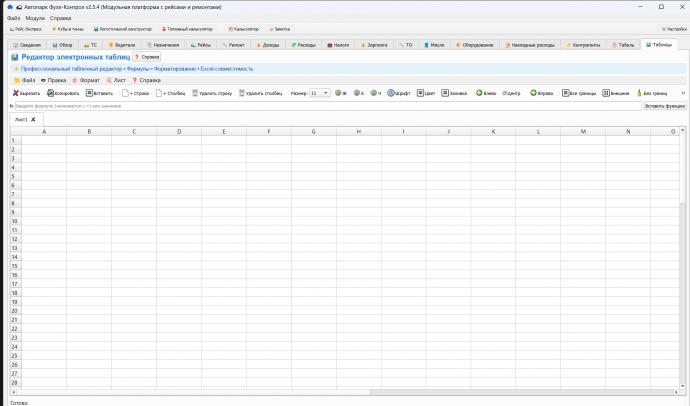Viewport: 690px width, 406px height.
Task: Click the Заливка fill icon
Action: [x=445, y=93]
